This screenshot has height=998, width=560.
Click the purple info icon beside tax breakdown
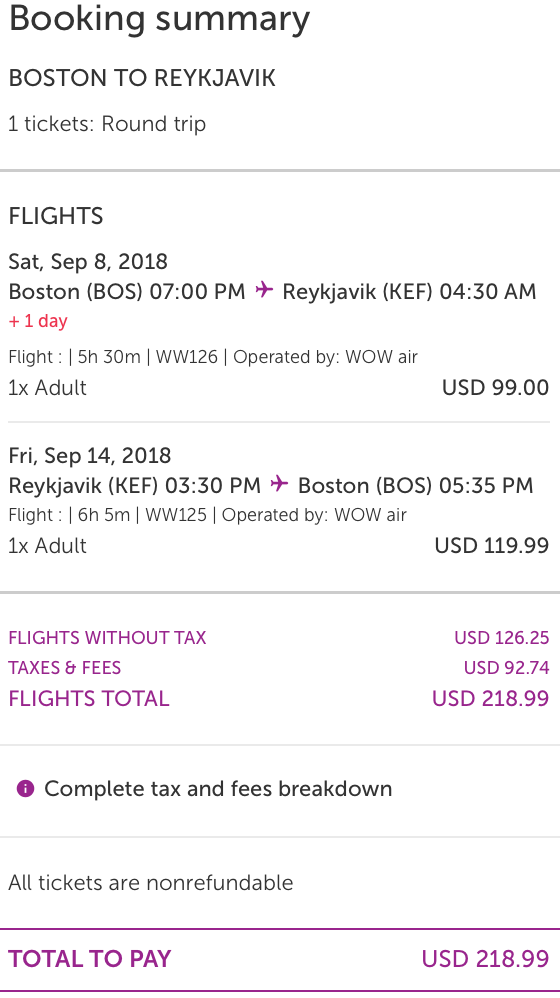(x=25, y=789)
